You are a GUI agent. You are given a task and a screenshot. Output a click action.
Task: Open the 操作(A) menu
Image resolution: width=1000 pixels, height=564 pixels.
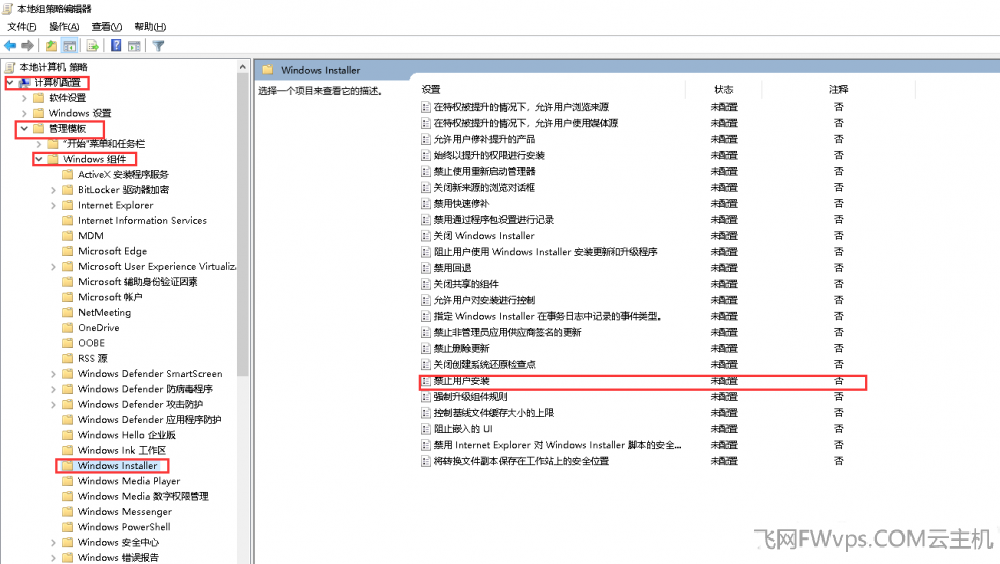[64, 26]
